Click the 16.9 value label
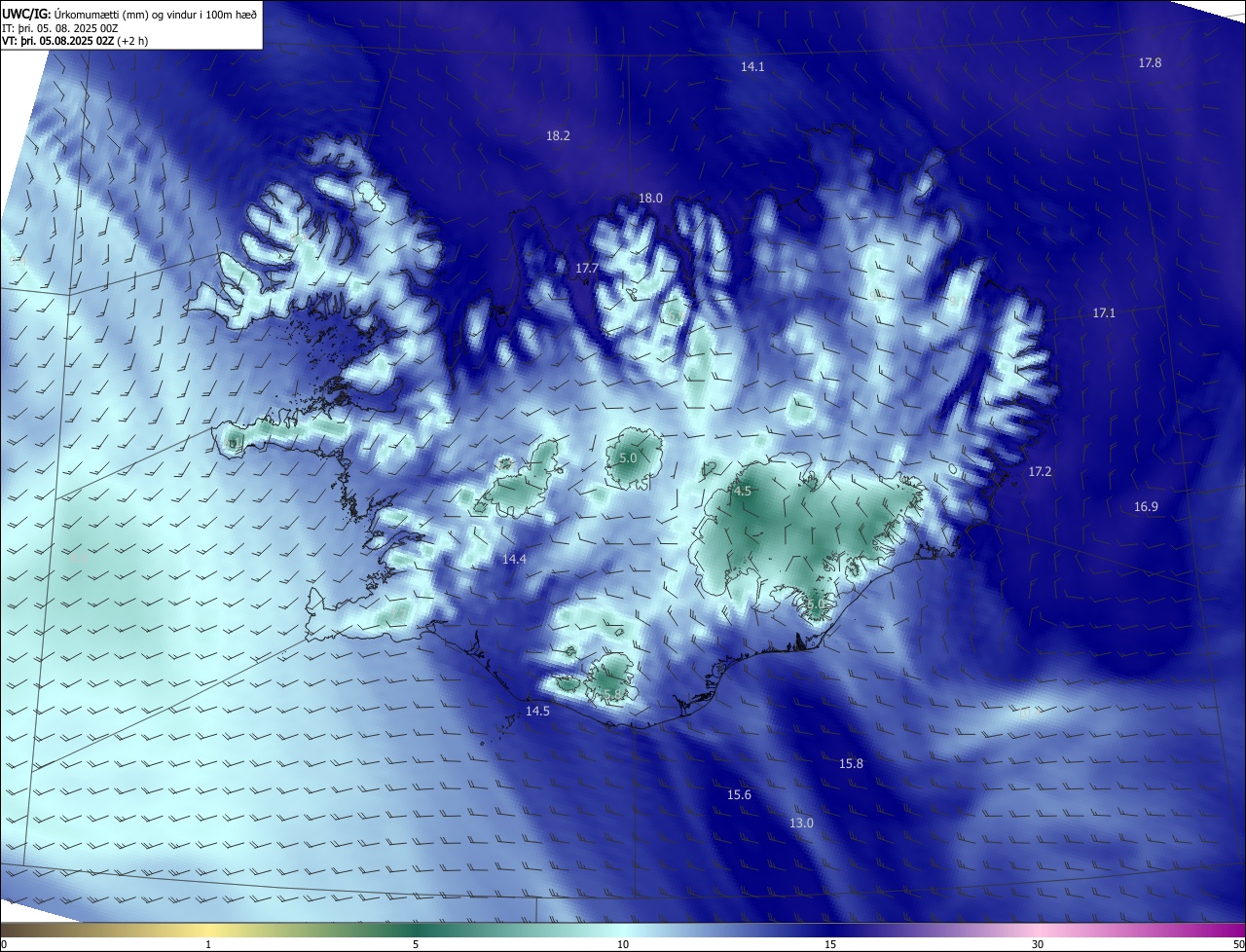Screen dimensions: 1246x952 1146,507
